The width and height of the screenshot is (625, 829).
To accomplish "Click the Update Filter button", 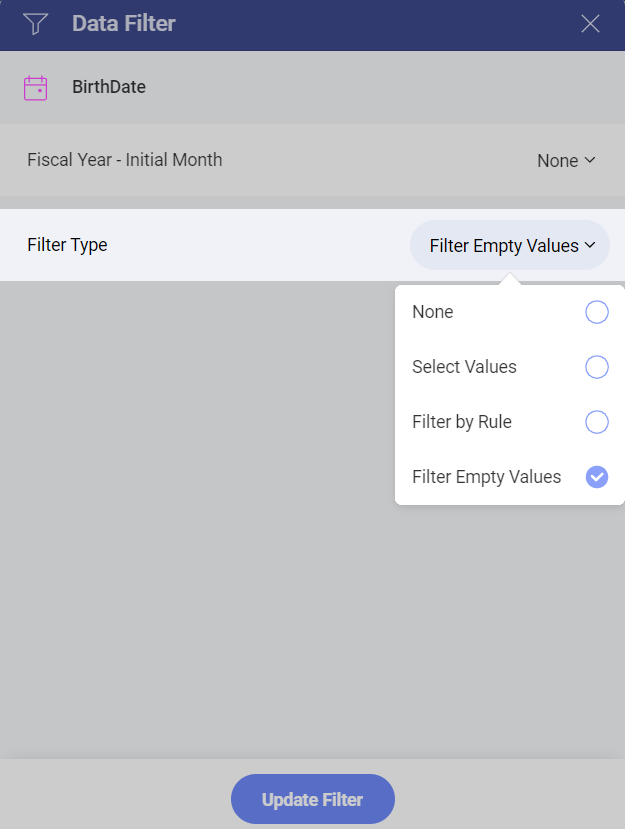I will point(312,799).
